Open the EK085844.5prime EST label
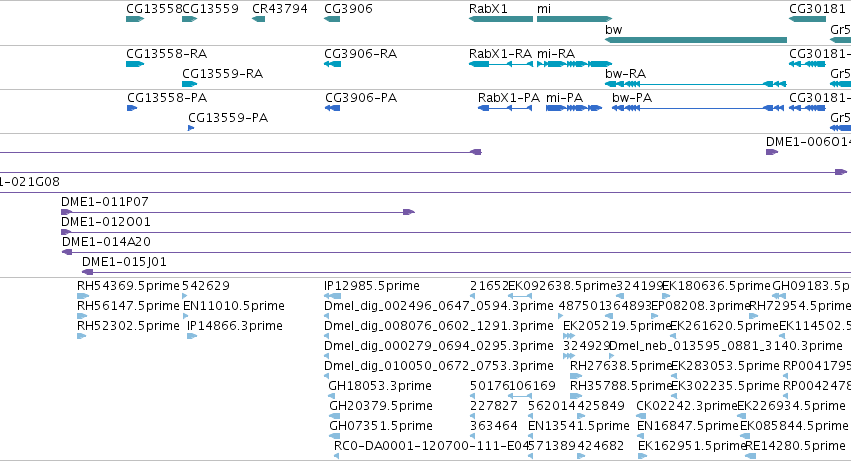Screen dimensions: 851x461 794,427
